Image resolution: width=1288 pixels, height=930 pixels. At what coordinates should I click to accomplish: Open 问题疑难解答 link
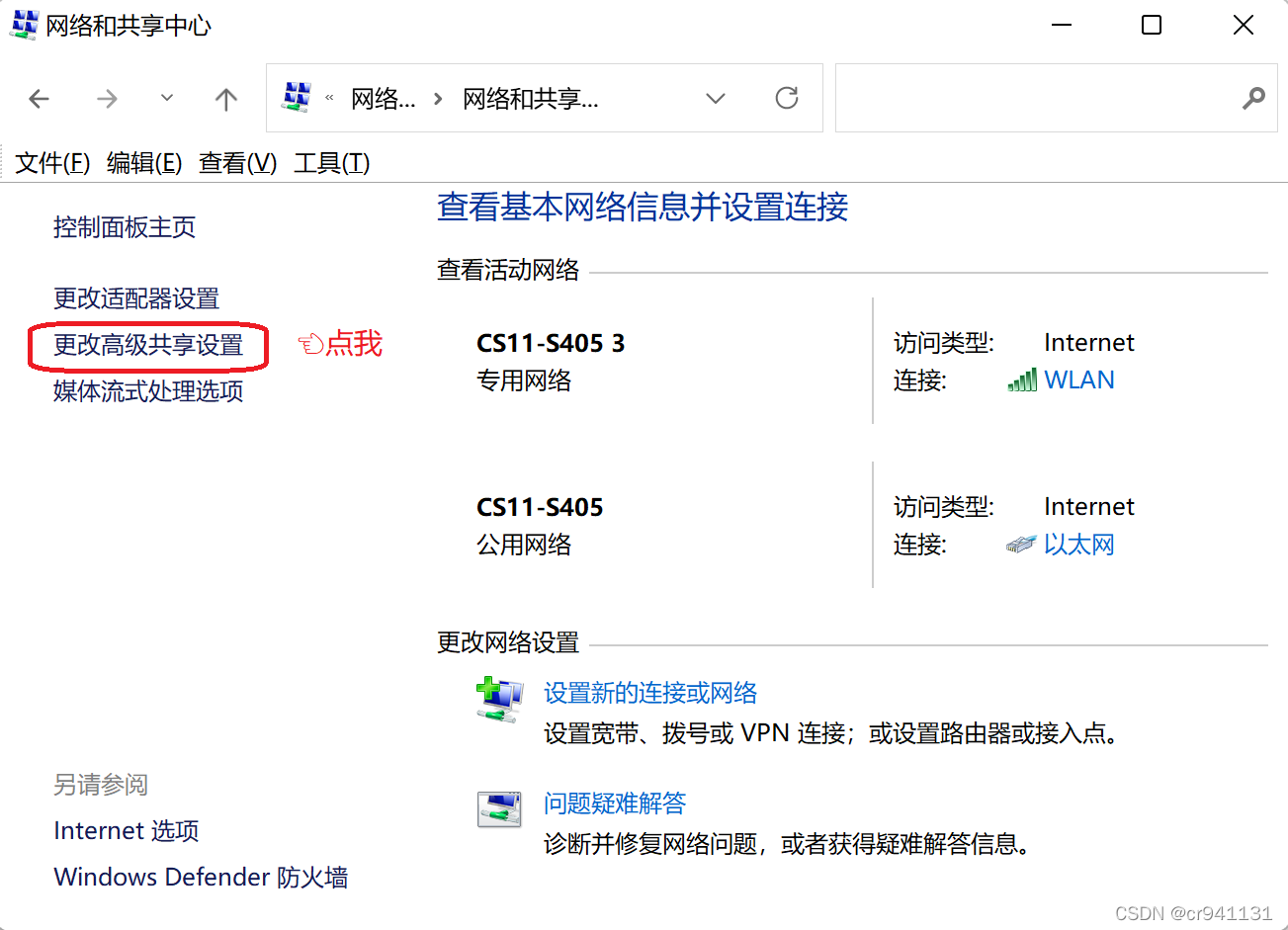(615, 803)
